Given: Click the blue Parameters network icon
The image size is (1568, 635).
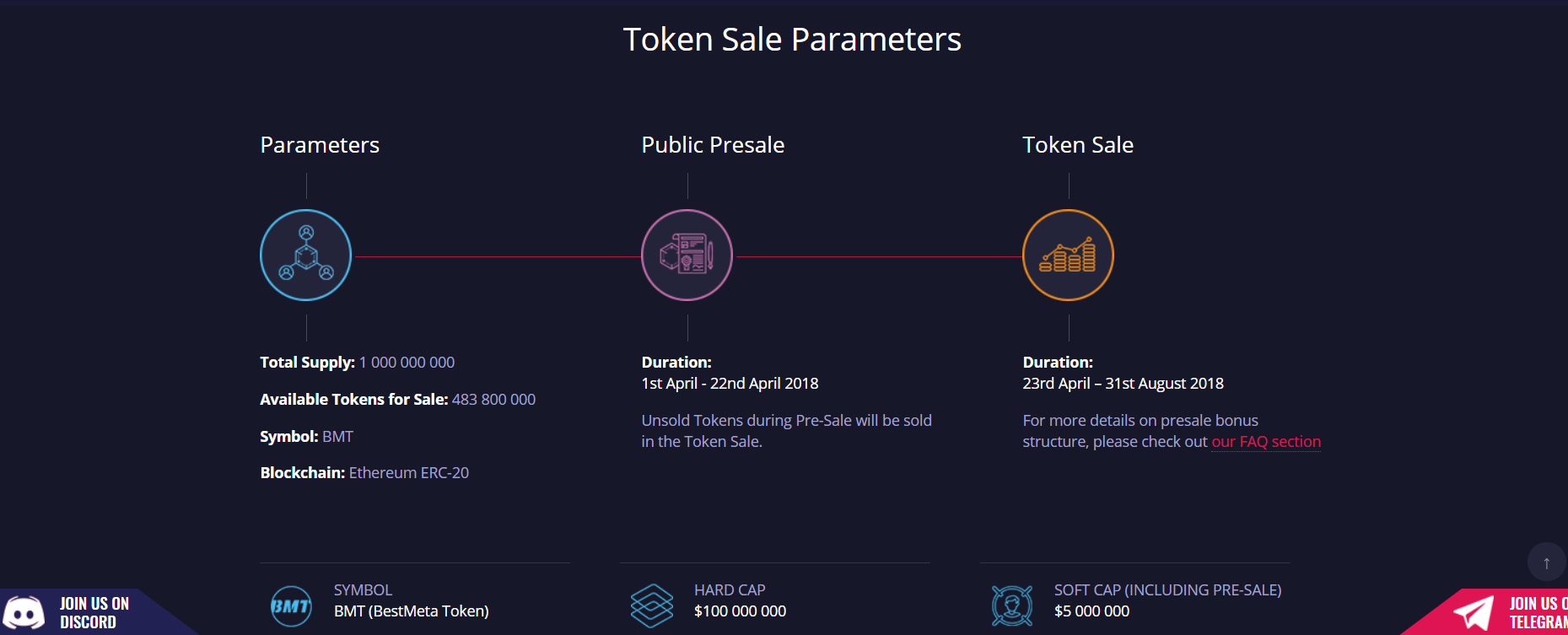Looking at the screenshot, I should [305, 255].
